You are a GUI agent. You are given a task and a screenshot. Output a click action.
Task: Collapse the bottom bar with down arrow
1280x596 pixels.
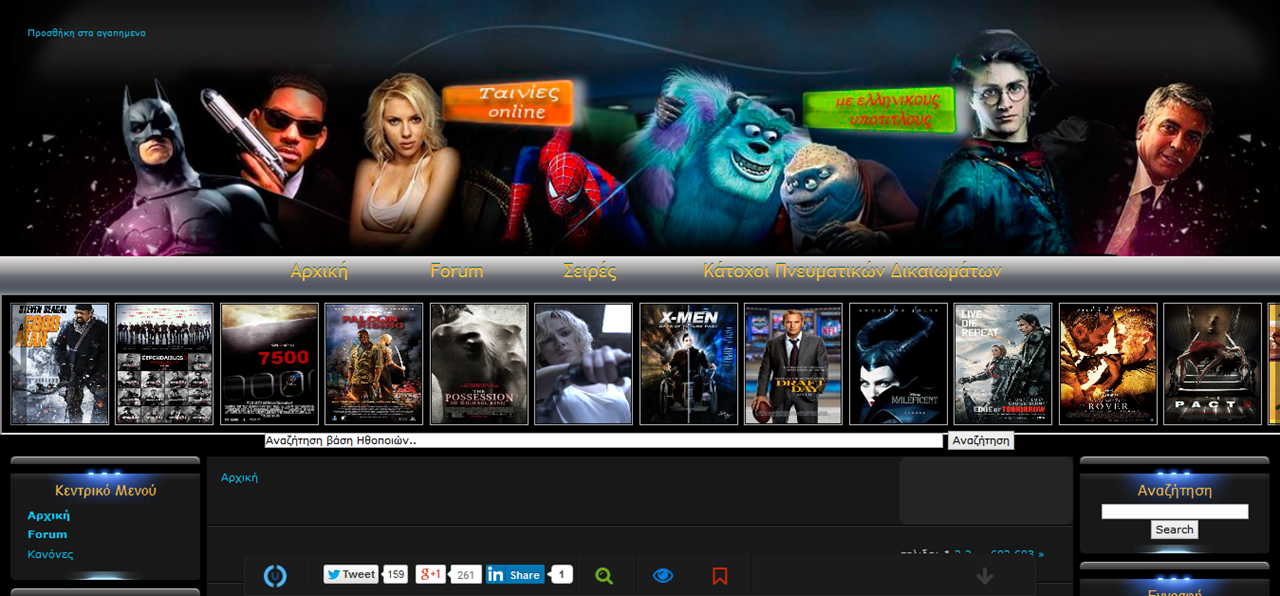click(985, 576)
